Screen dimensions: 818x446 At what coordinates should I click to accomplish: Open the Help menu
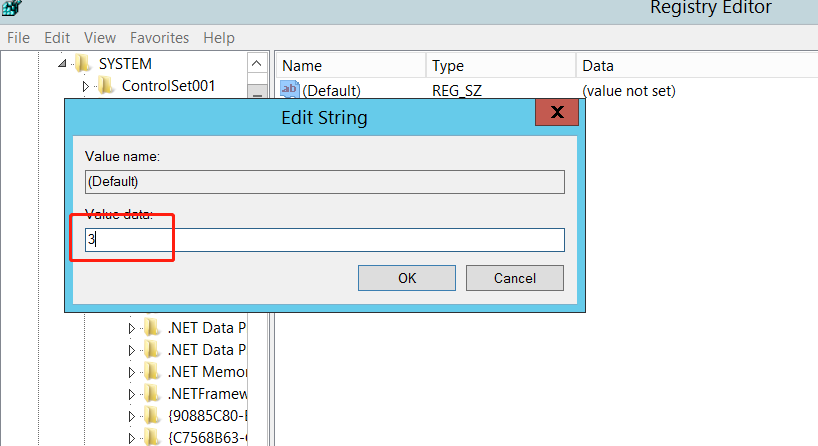tap(219, 38)
